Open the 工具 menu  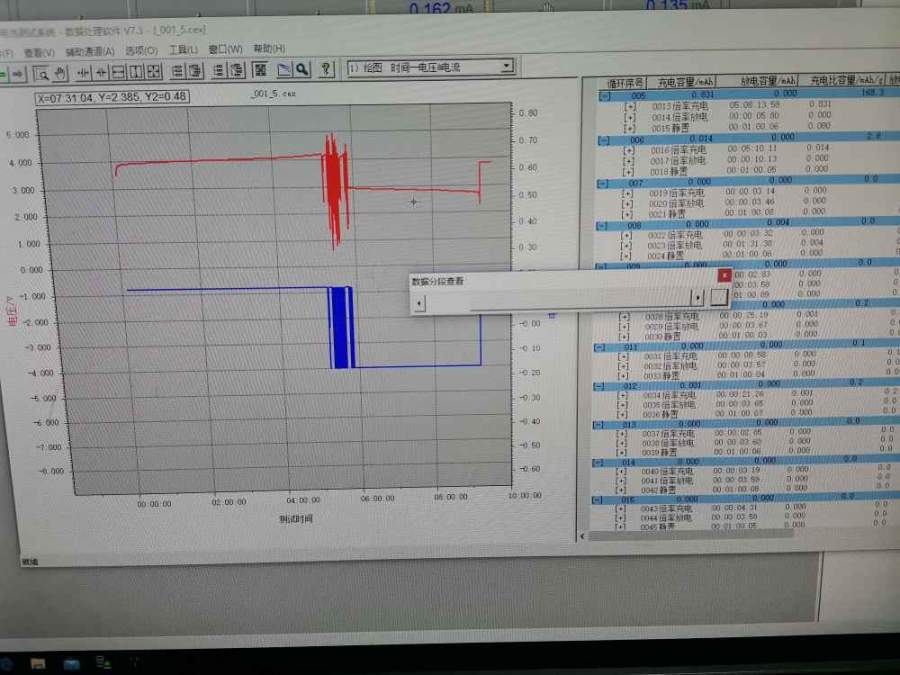pos(183,49)
